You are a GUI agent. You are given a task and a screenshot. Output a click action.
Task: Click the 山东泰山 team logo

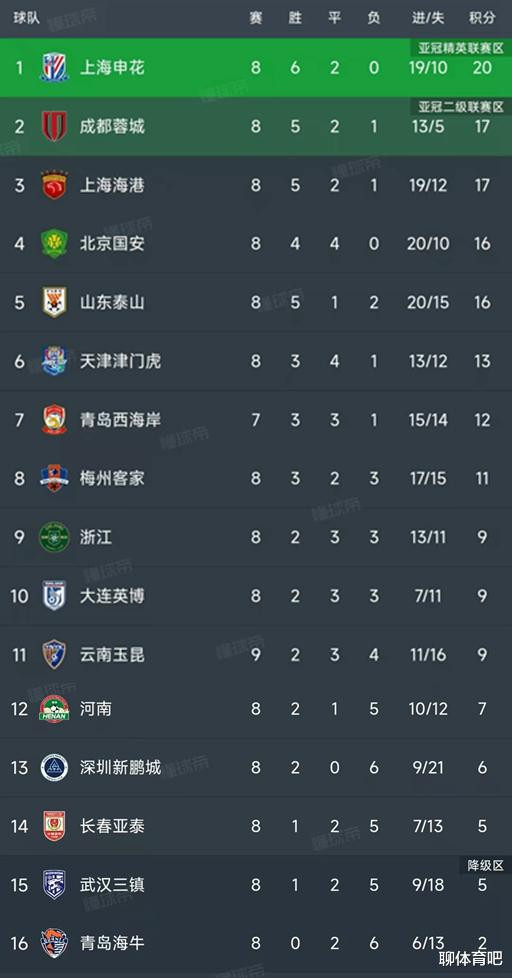coord(54,303)
